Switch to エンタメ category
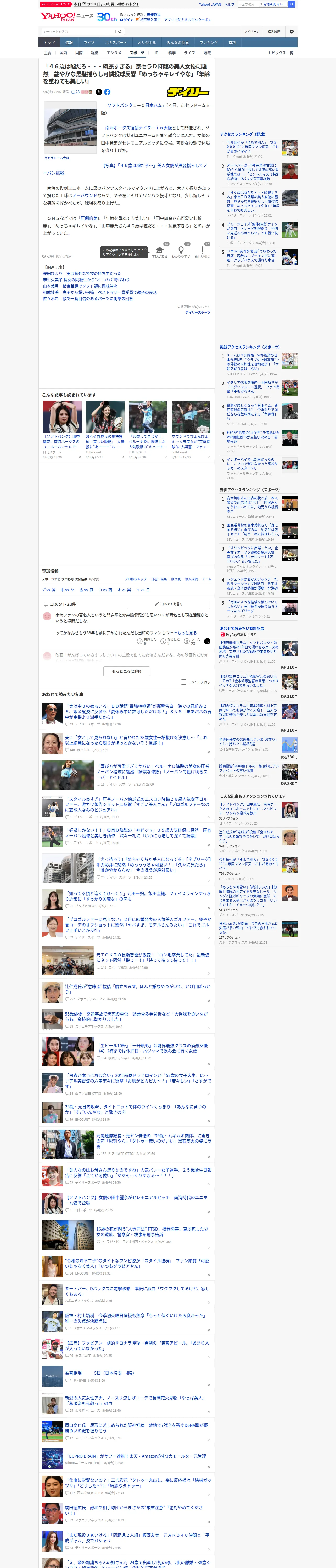 click(114, 53)
